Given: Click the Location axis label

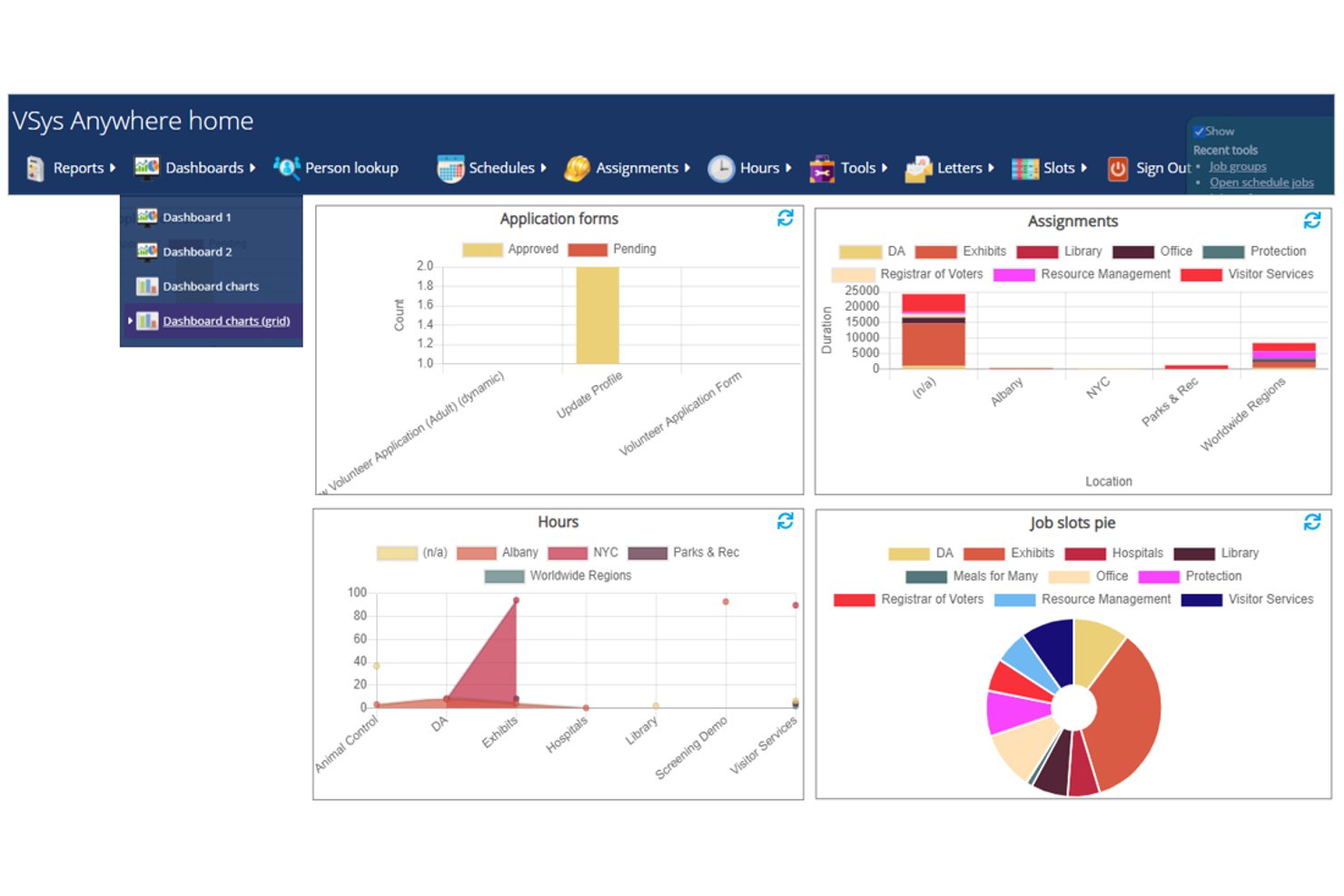Looking at the screenshot, I should click(1109, 482).
